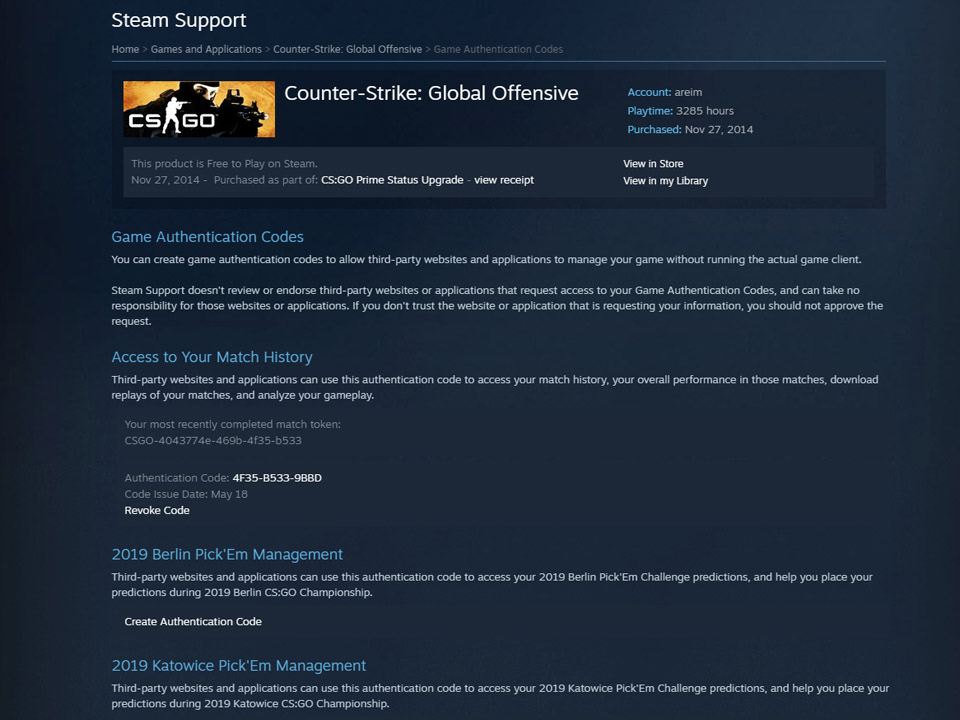Viewport: 960px width, 720px height.
Task: Click the Steam Support page title
Action: click(x=179, y=20)
